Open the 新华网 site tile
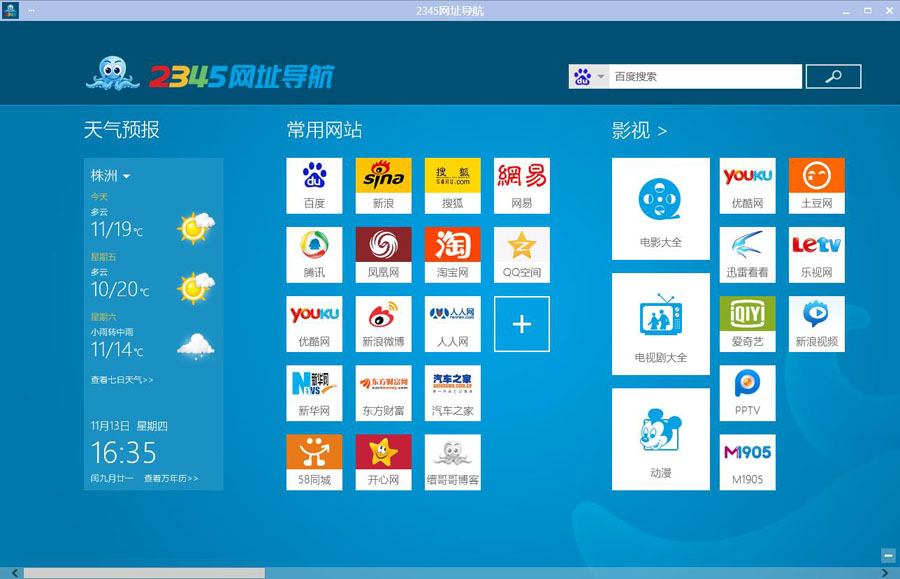 (314, 393)
